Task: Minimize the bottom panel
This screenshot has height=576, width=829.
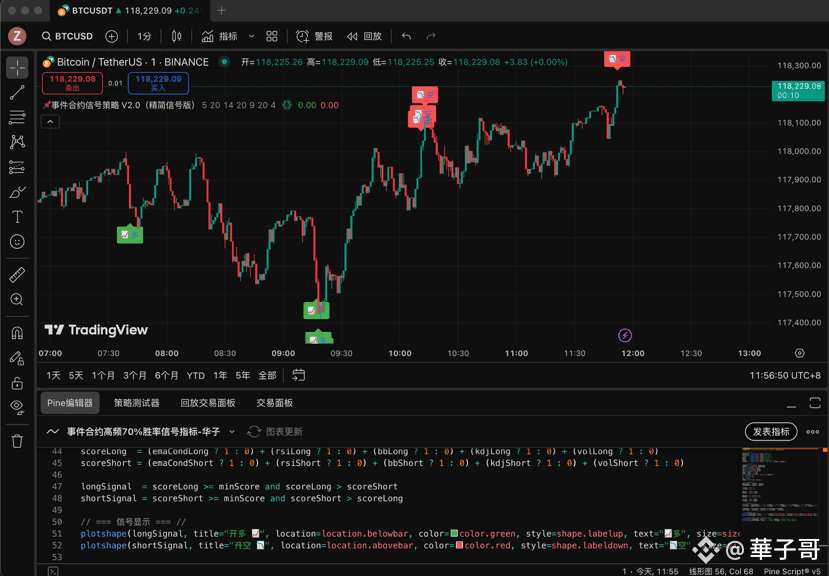Action: (x=791, y=404)
